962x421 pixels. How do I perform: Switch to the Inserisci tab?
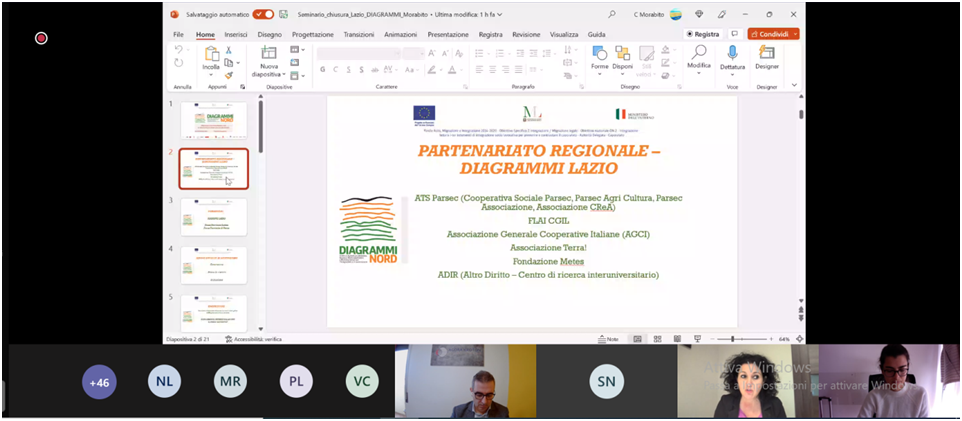(236, 34)
